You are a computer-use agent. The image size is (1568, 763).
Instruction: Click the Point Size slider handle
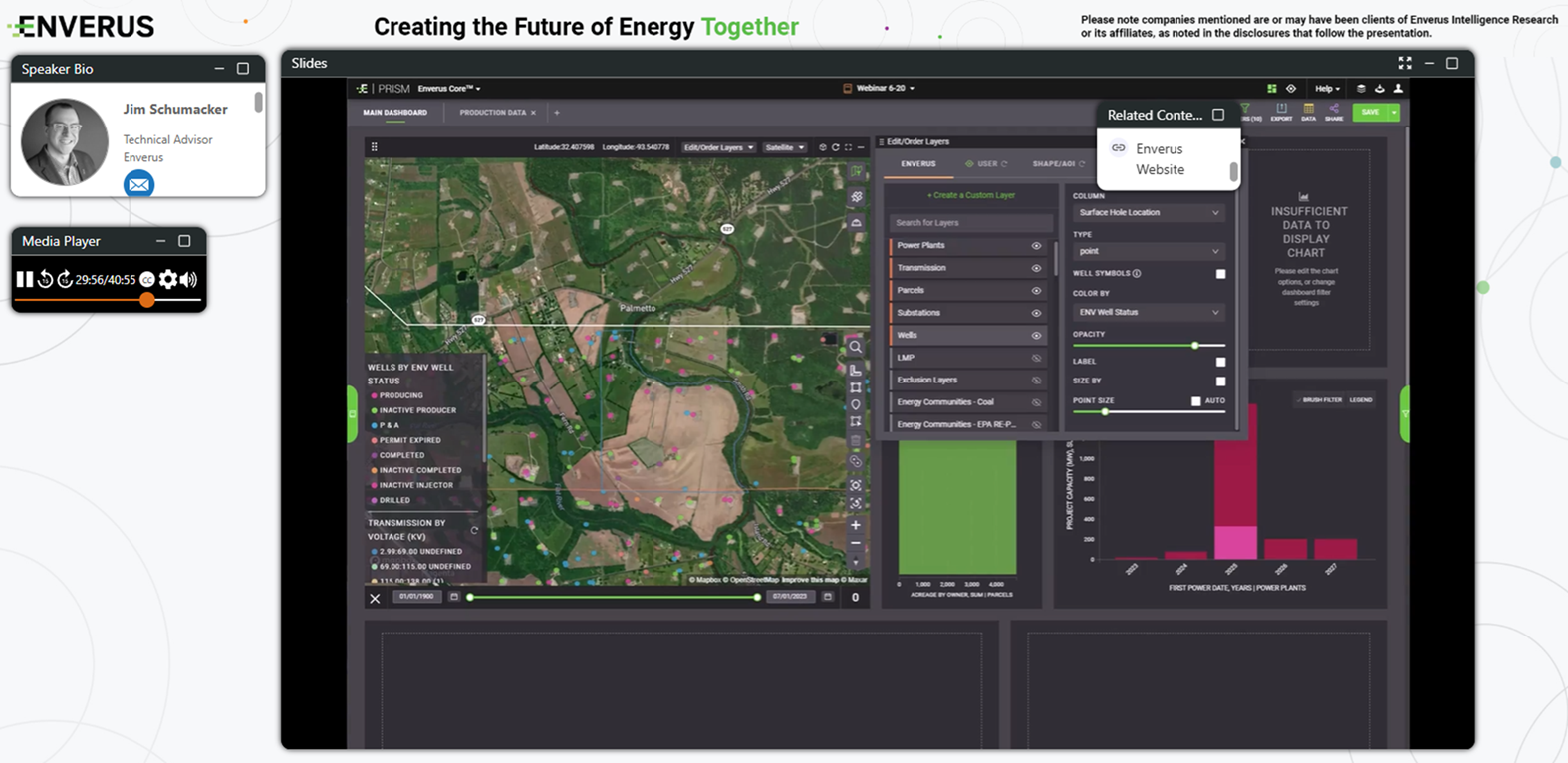(1104, 412)
